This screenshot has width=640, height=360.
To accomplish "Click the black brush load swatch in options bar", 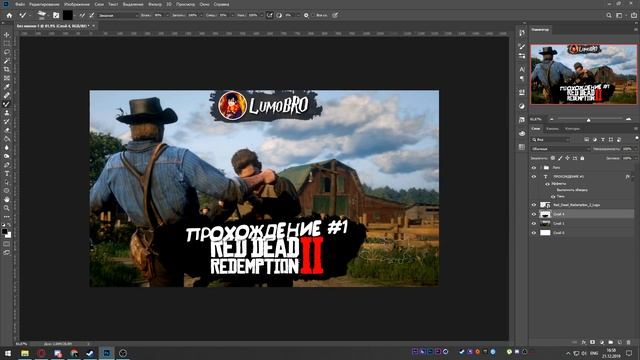I will click(67, 15).
